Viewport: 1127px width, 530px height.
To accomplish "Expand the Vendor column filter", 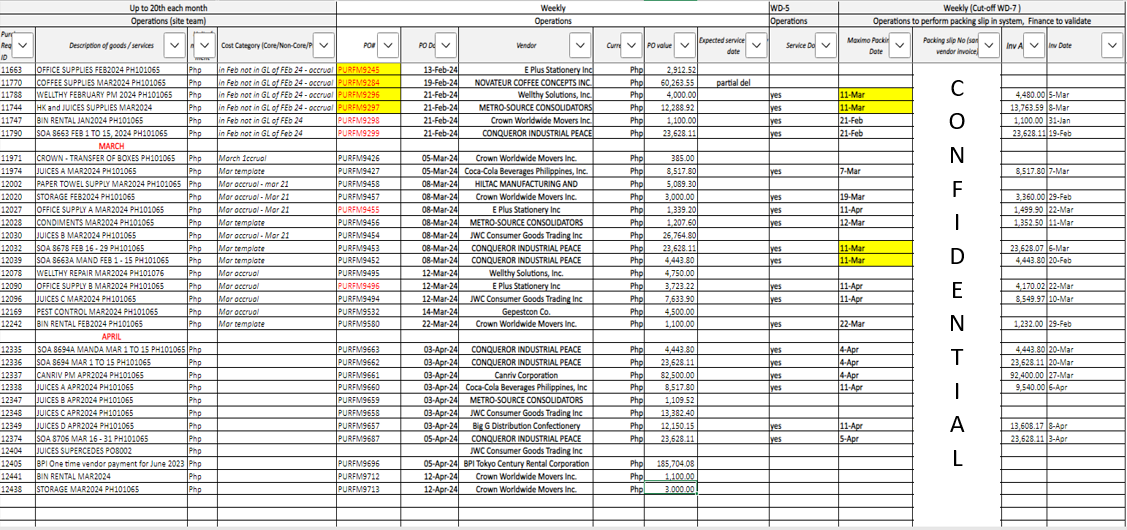I will [x=580, y=45].
